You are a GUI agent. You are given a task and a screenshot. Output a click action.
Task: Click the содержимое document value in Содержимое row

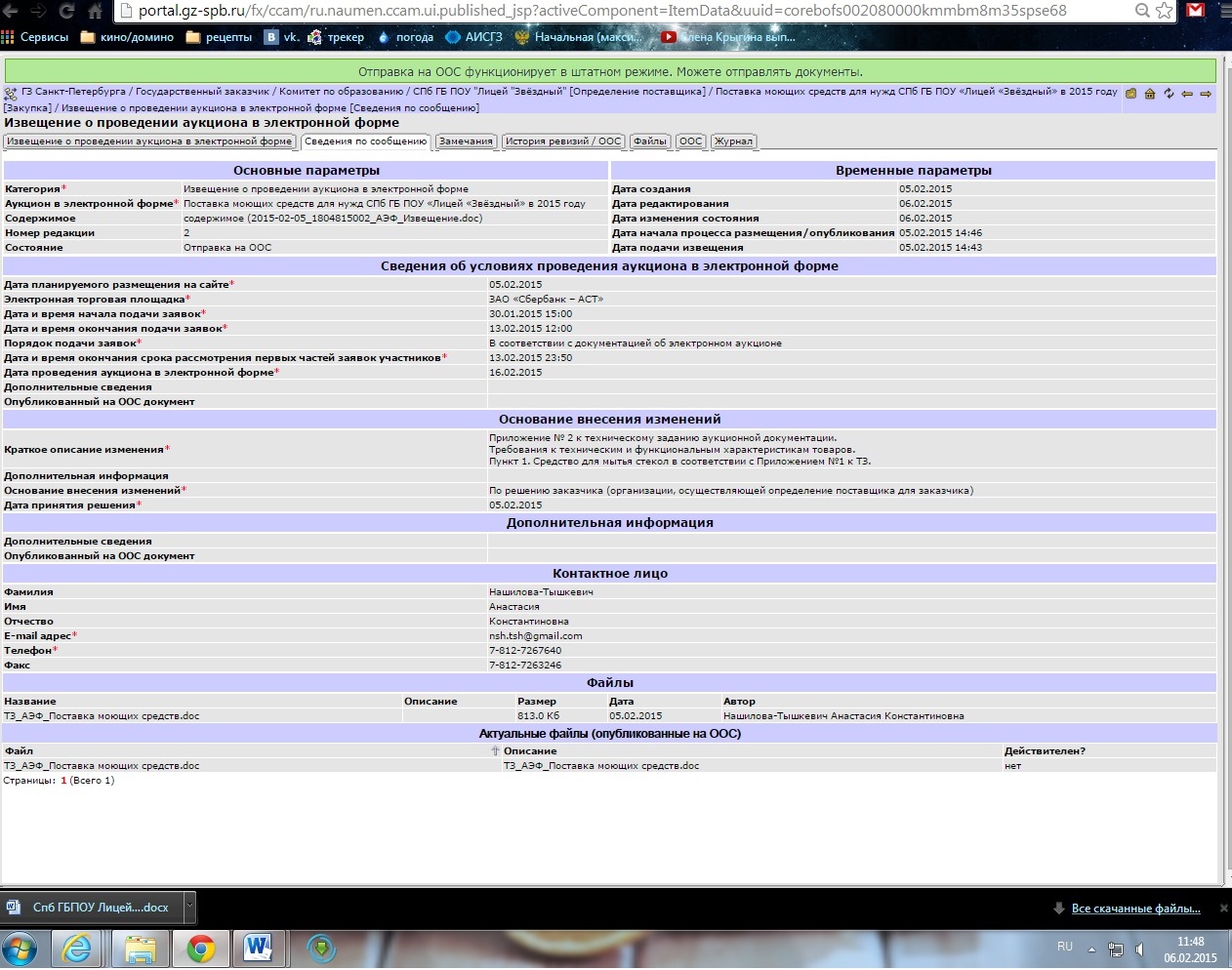tap(333, 219)
